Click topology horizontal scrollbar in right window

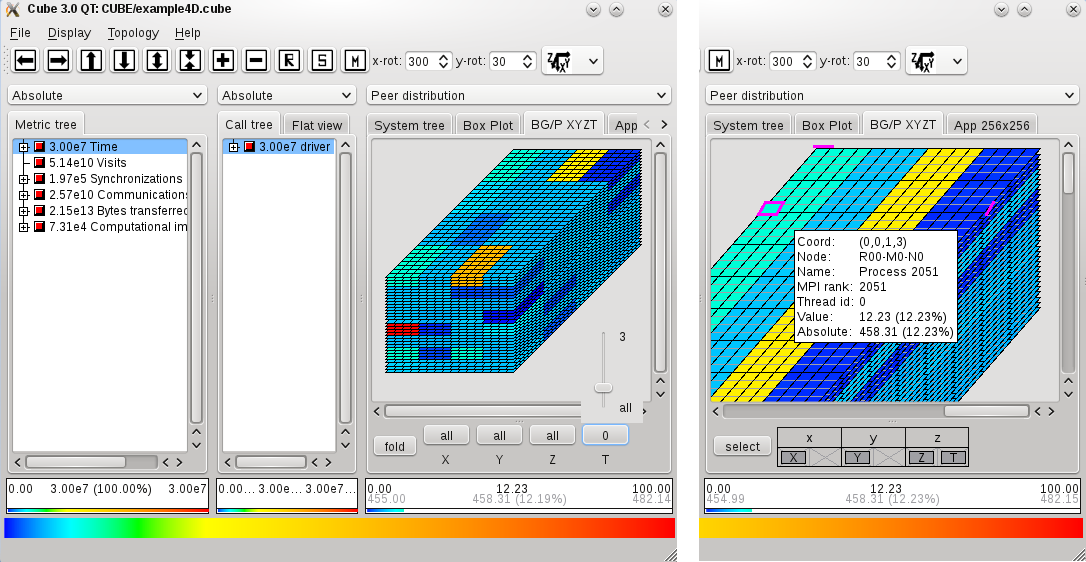coord(987,411)
